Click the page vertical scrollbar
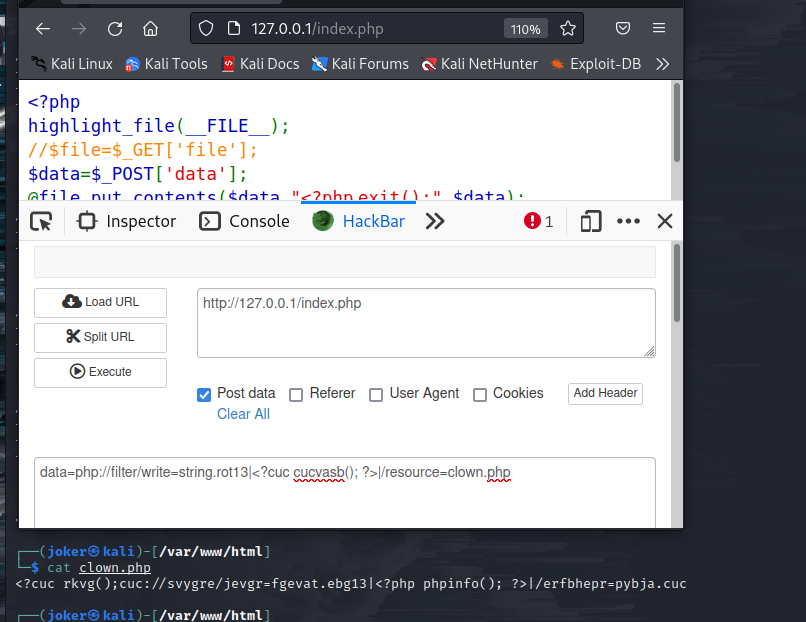The height and width of the screenshot is (622, 806). [x=677, y=122]
